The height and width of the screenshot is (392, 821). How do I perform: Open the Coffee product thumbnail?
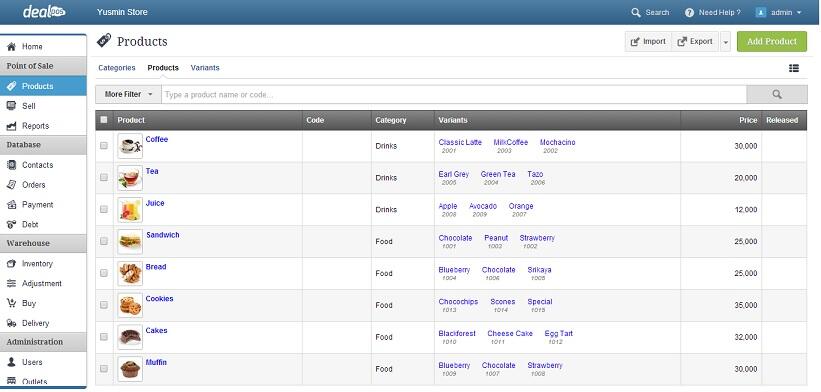click(130, 146)
